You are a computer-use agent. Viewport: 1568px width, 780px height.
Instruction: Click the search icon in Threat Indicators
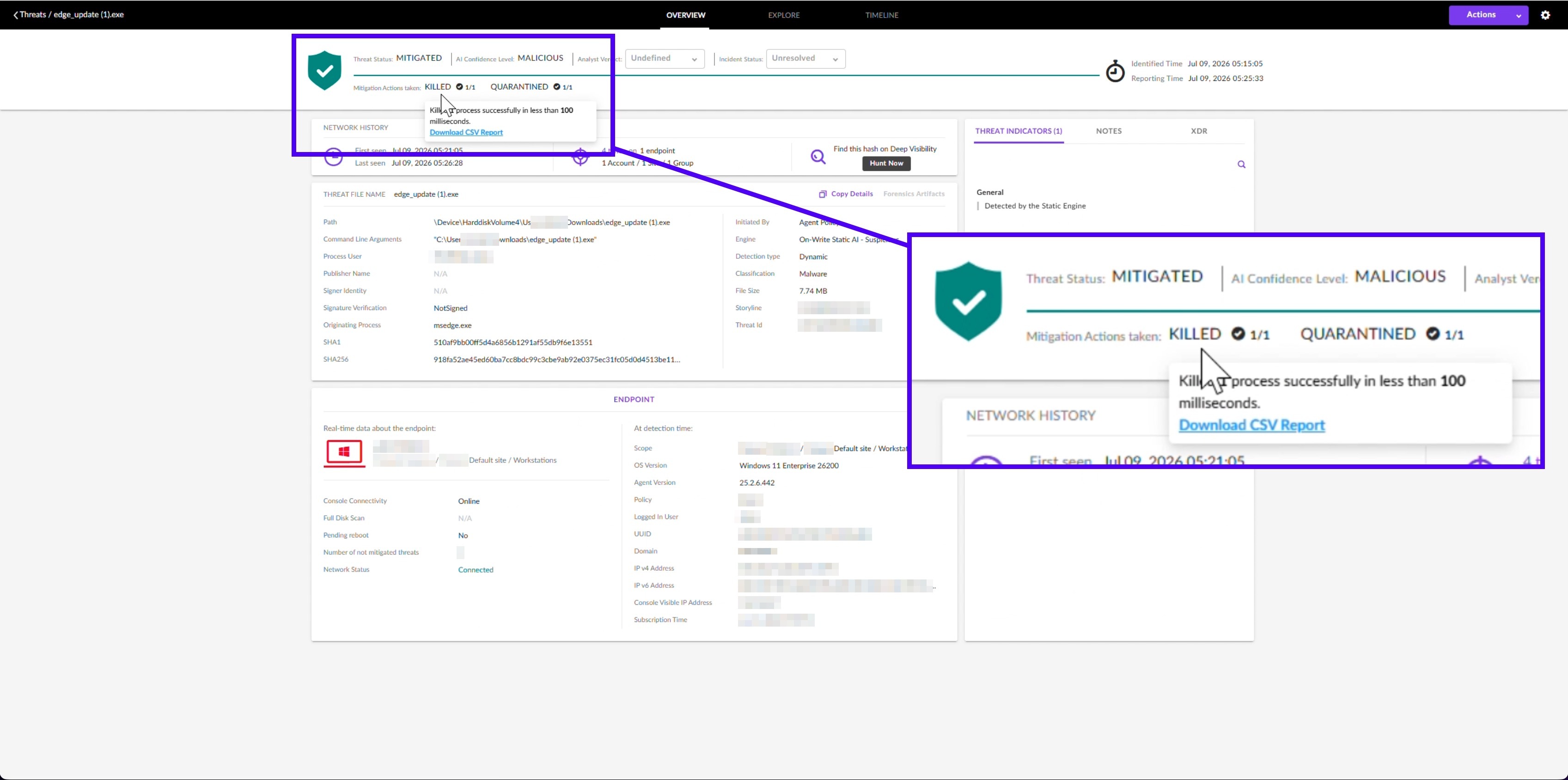(1241, 165)
